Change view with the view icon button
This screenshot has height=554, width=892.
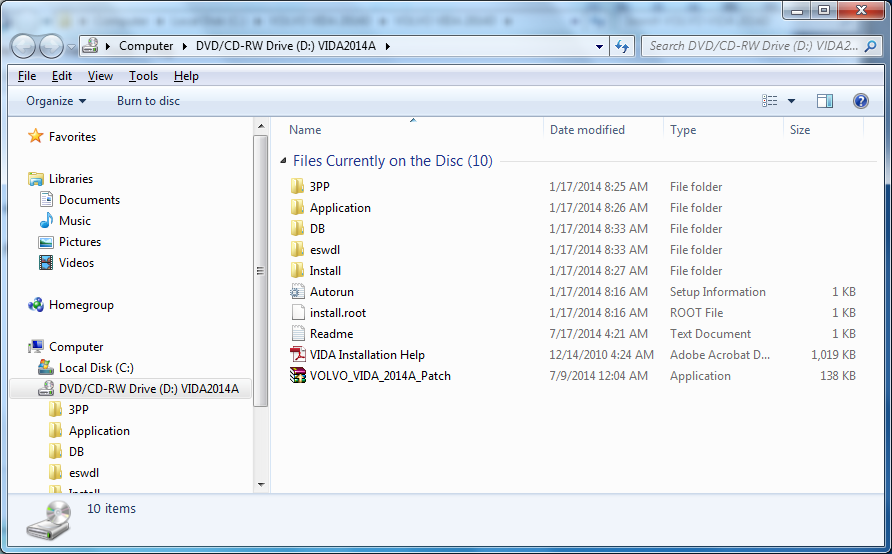coord(770,101)
